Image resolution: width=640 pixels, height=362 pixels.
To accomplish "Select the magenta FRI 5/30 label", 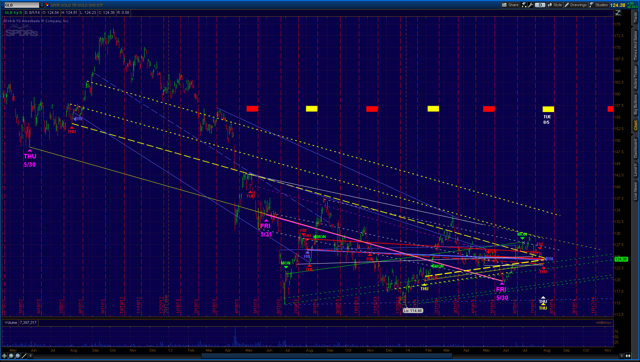I will point(502,293).
